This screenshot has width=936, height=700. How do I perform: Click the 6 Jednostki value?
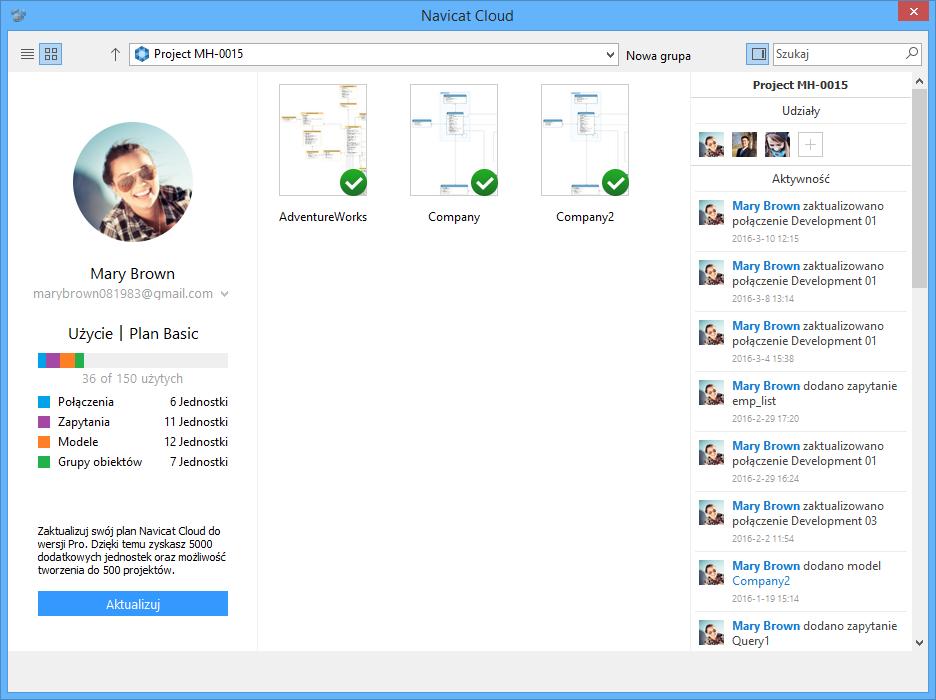click(199, 402)
